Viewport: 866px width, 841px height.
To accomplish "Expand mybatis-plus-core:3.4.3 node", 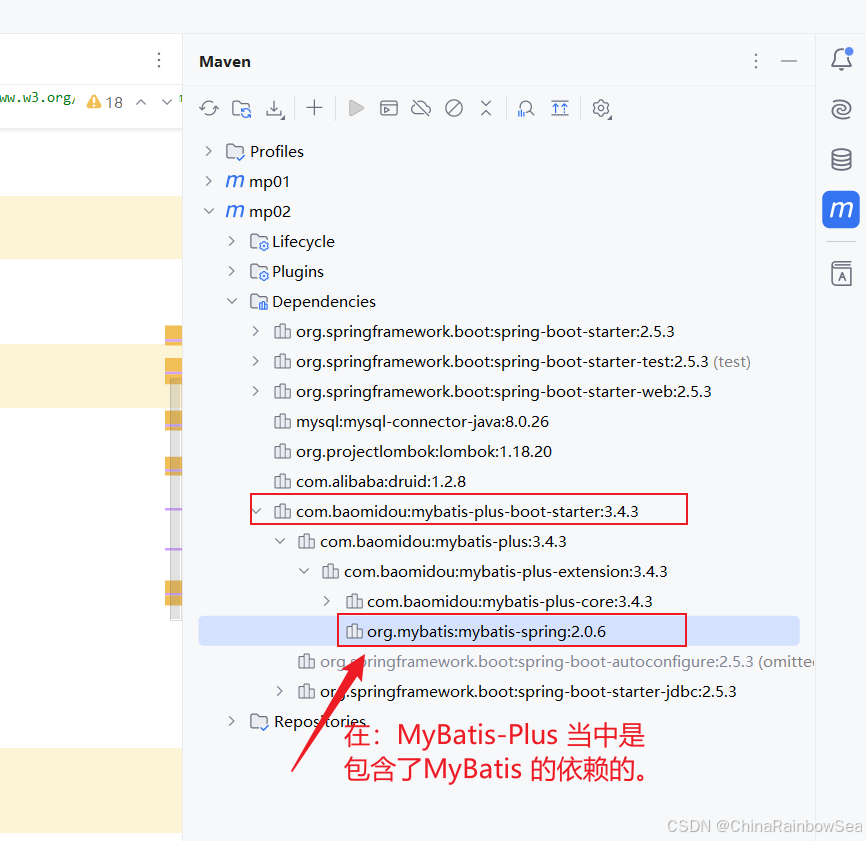I will pos(326,601).
